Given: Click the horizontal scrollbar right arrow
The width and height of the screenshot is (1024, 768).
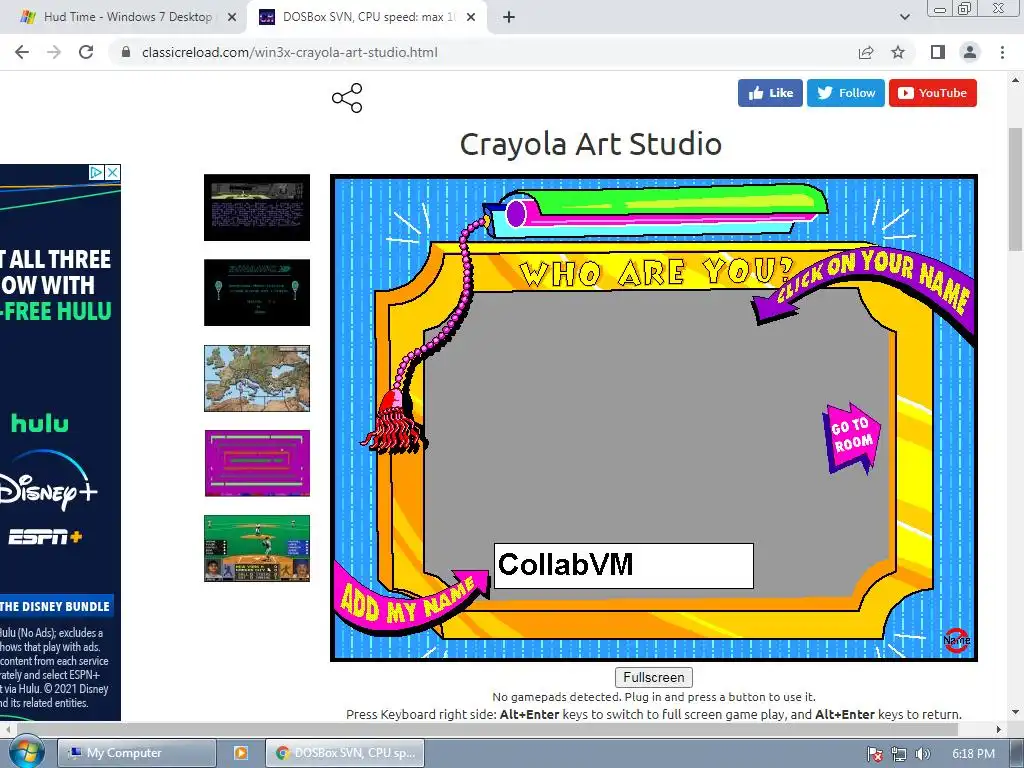Looking at the screenshot, I should click(999, 729).
